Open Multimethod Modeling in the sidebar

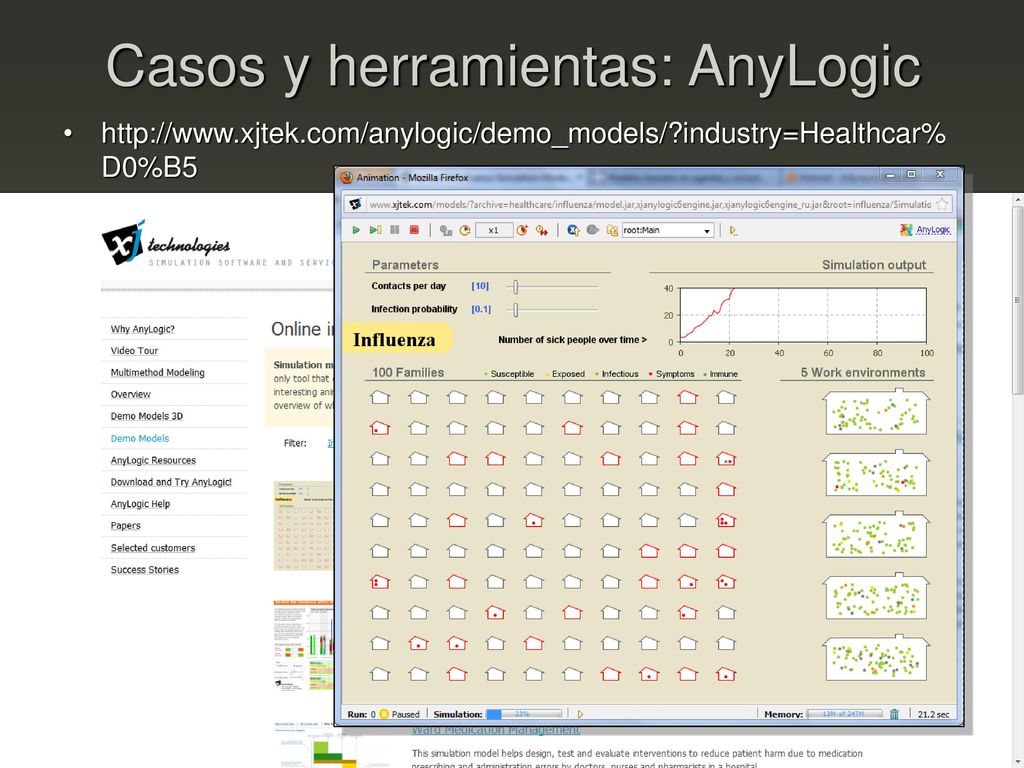coord(157,372)
